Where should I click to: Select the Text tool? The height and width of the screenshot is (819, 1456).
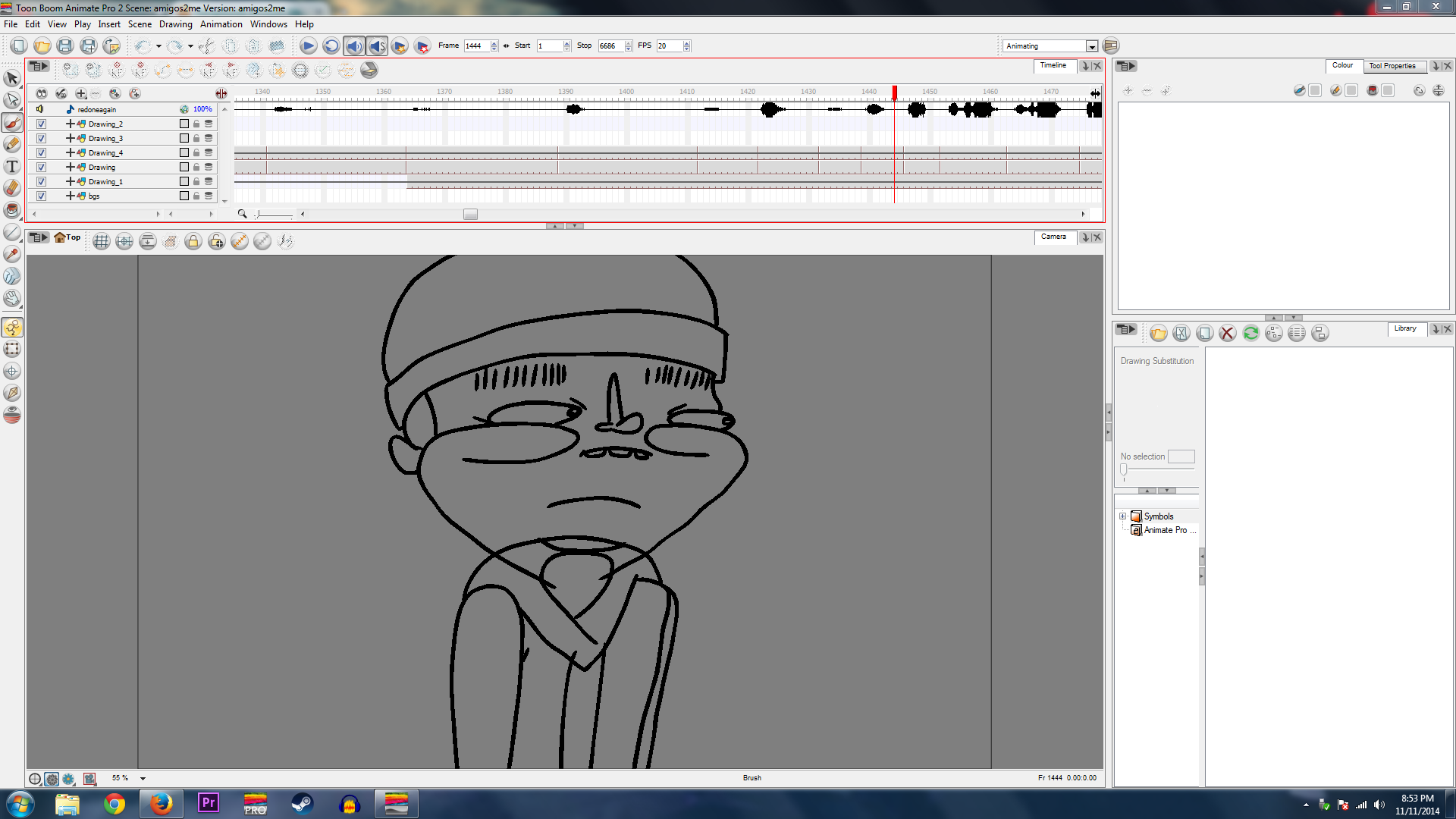coord(12,166)
